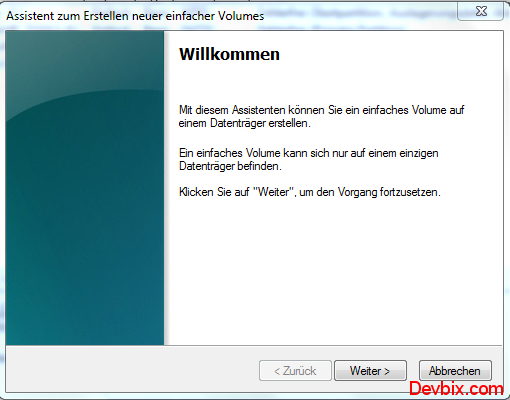The width and height of the screenshot is (510, 400).
Task: Open the Devbix.com red watermark link
Action: [x=456, y=389]
